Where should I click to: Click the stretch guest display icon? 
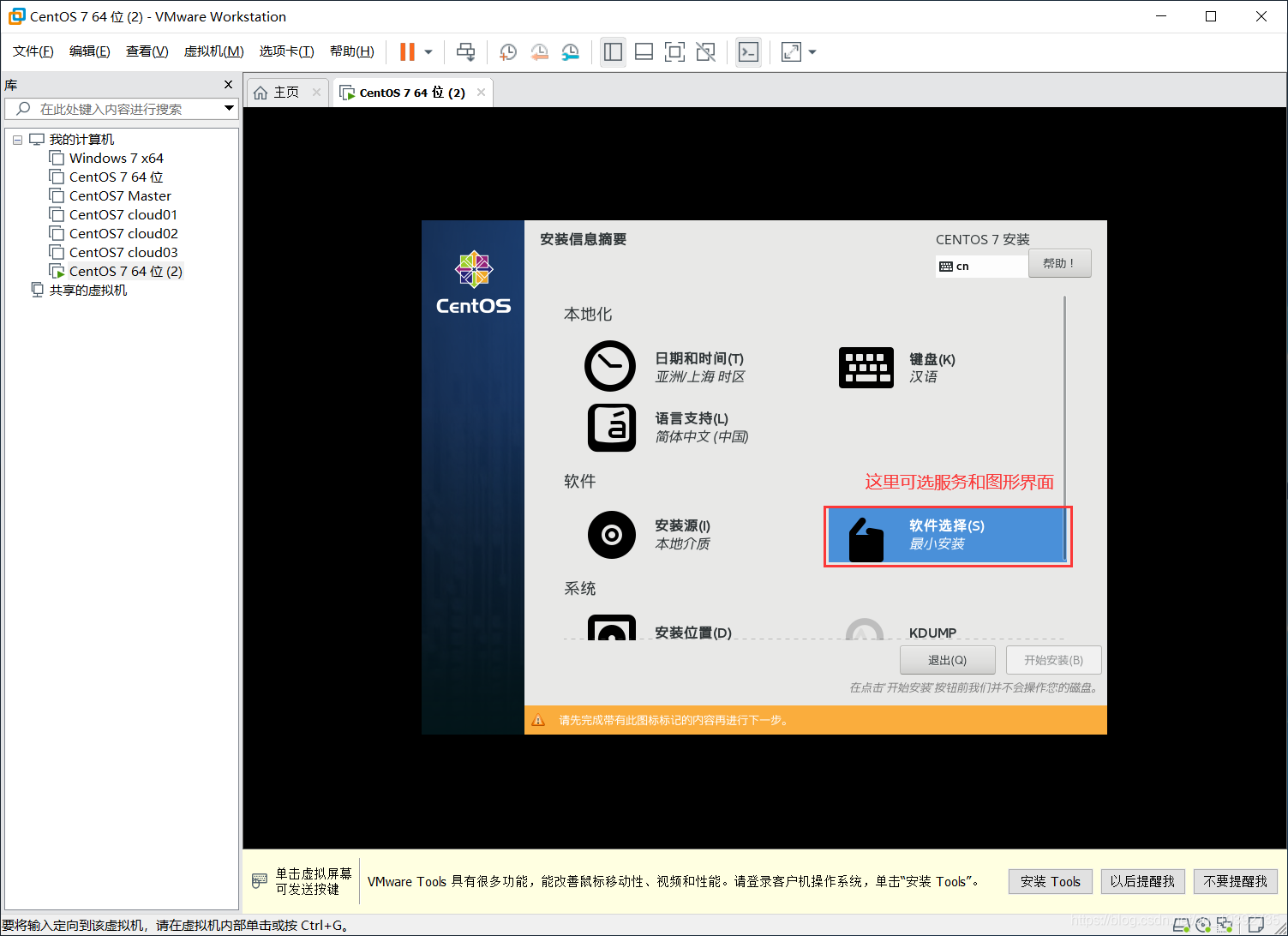coord(791,52)
